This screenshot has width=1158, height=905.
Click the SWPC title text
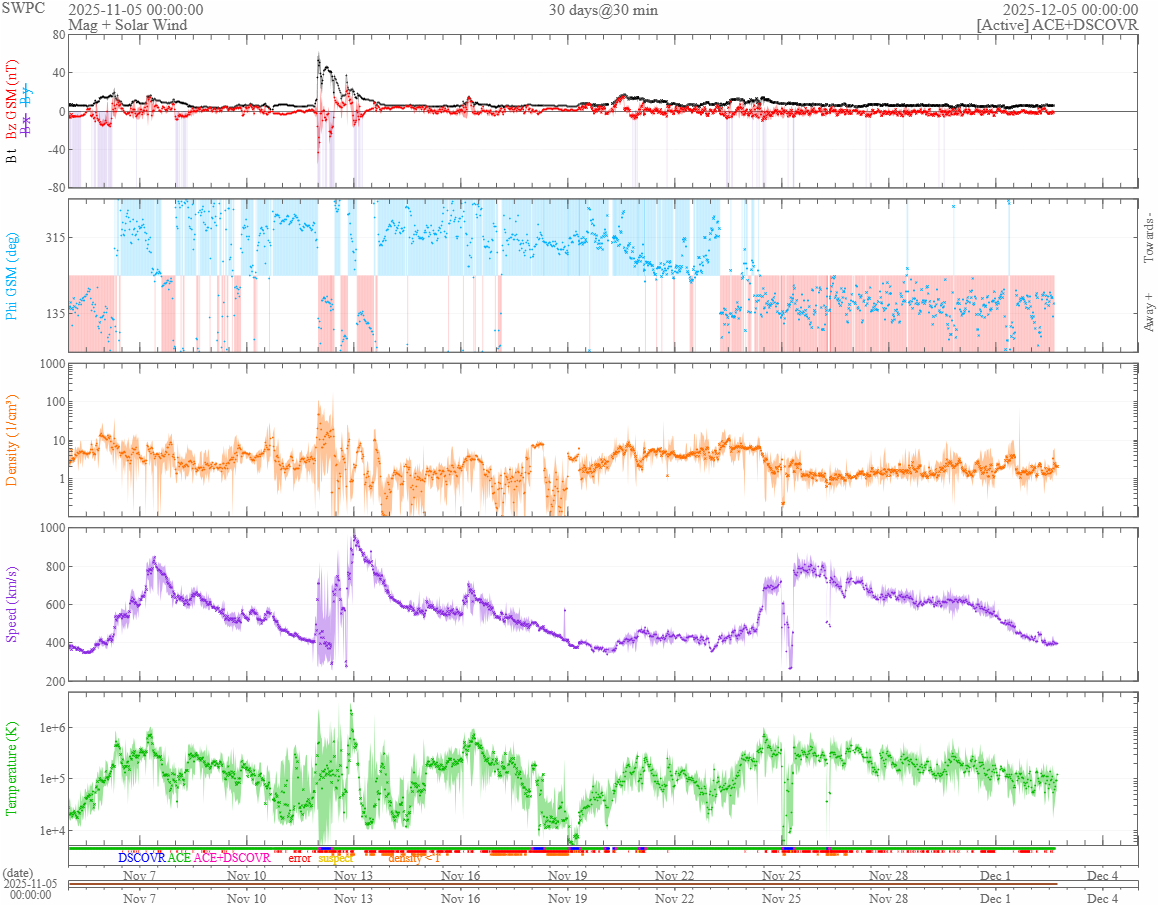tap(23, 8)
